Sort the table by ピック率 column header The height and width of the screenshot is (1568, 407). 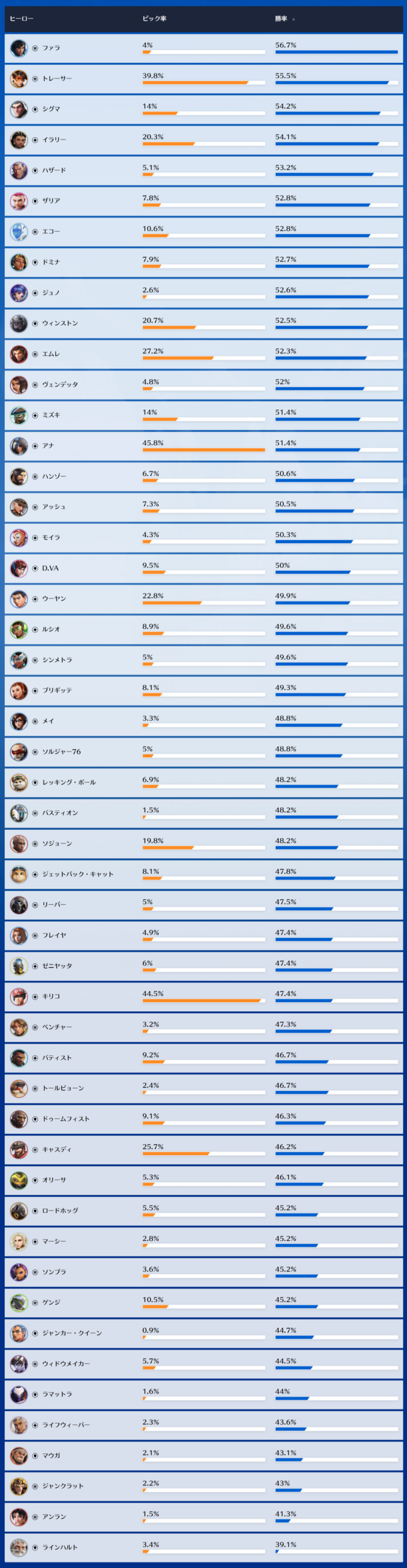[154, 18]
